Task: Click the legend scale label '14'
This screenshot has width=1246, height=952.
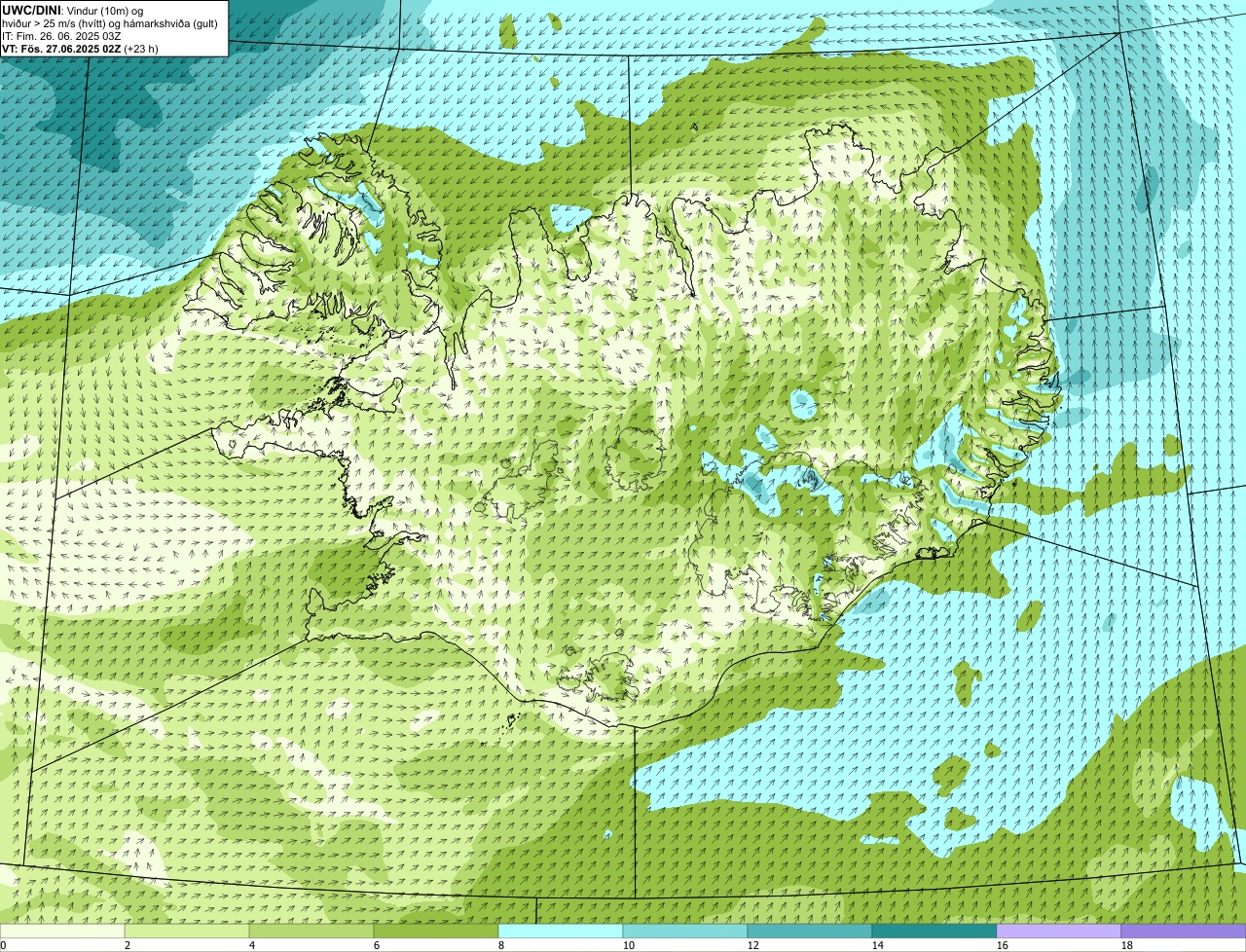Action: coord(878,945)
